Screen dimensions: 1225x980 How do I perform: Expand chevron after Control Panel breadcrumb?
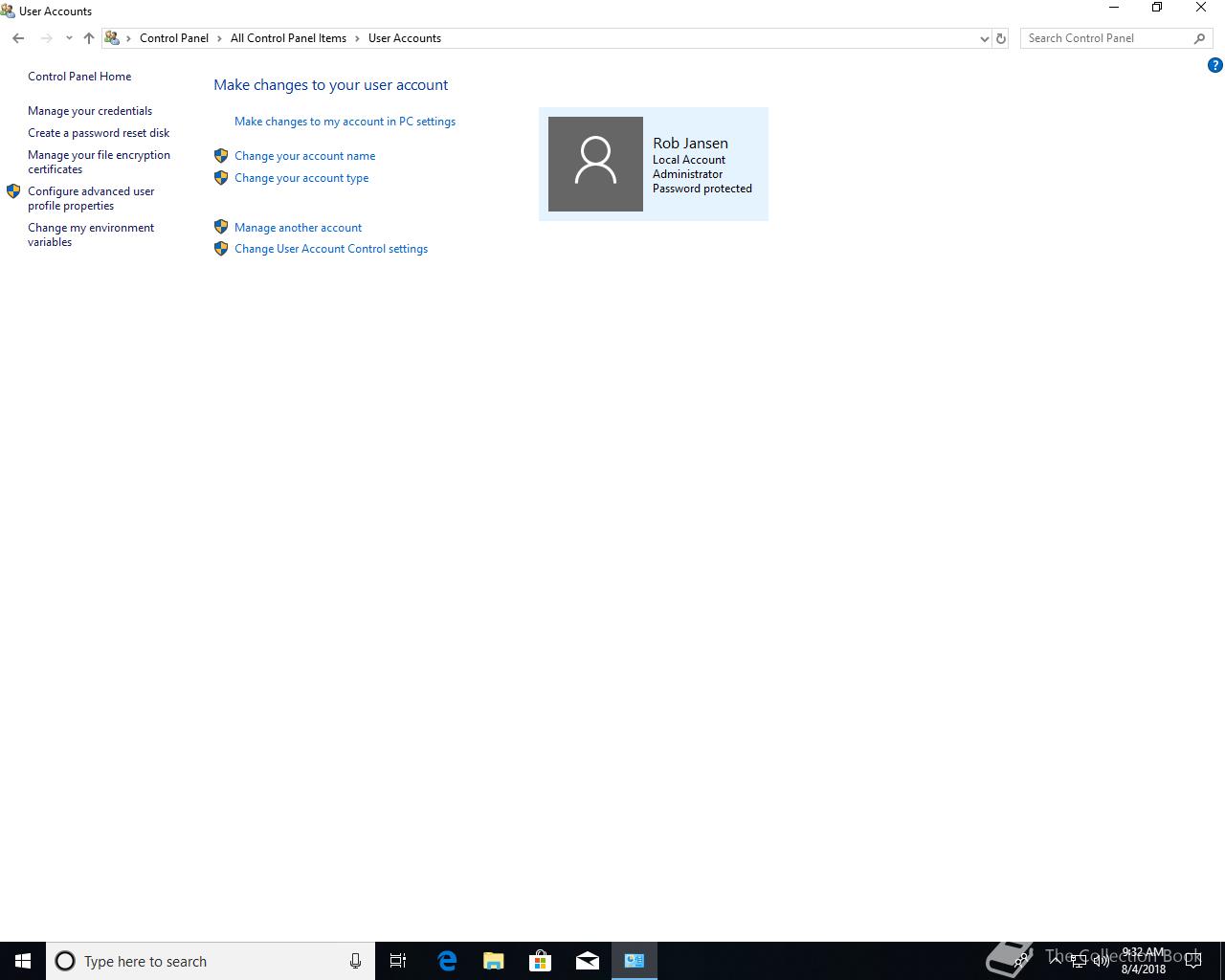(219, 38)
